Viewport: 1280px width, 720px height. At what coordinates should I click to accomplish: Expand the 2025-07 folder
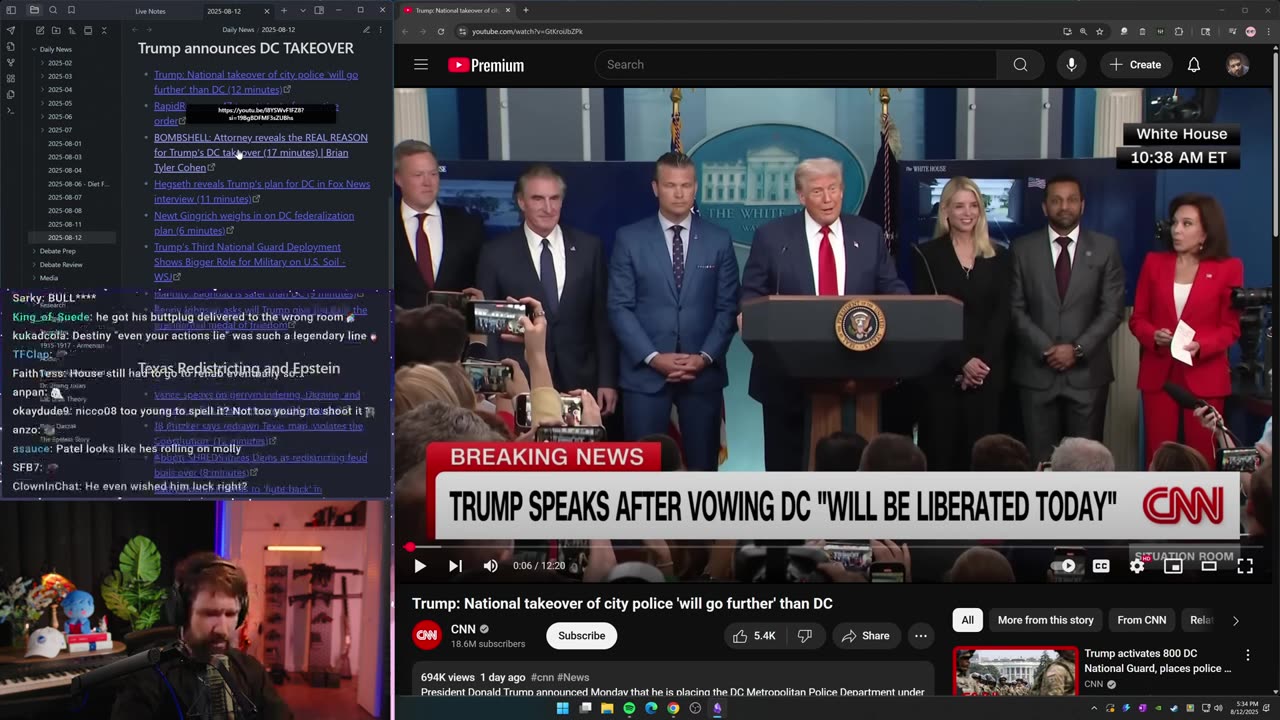pyautogui.click(x=60, y=130)
